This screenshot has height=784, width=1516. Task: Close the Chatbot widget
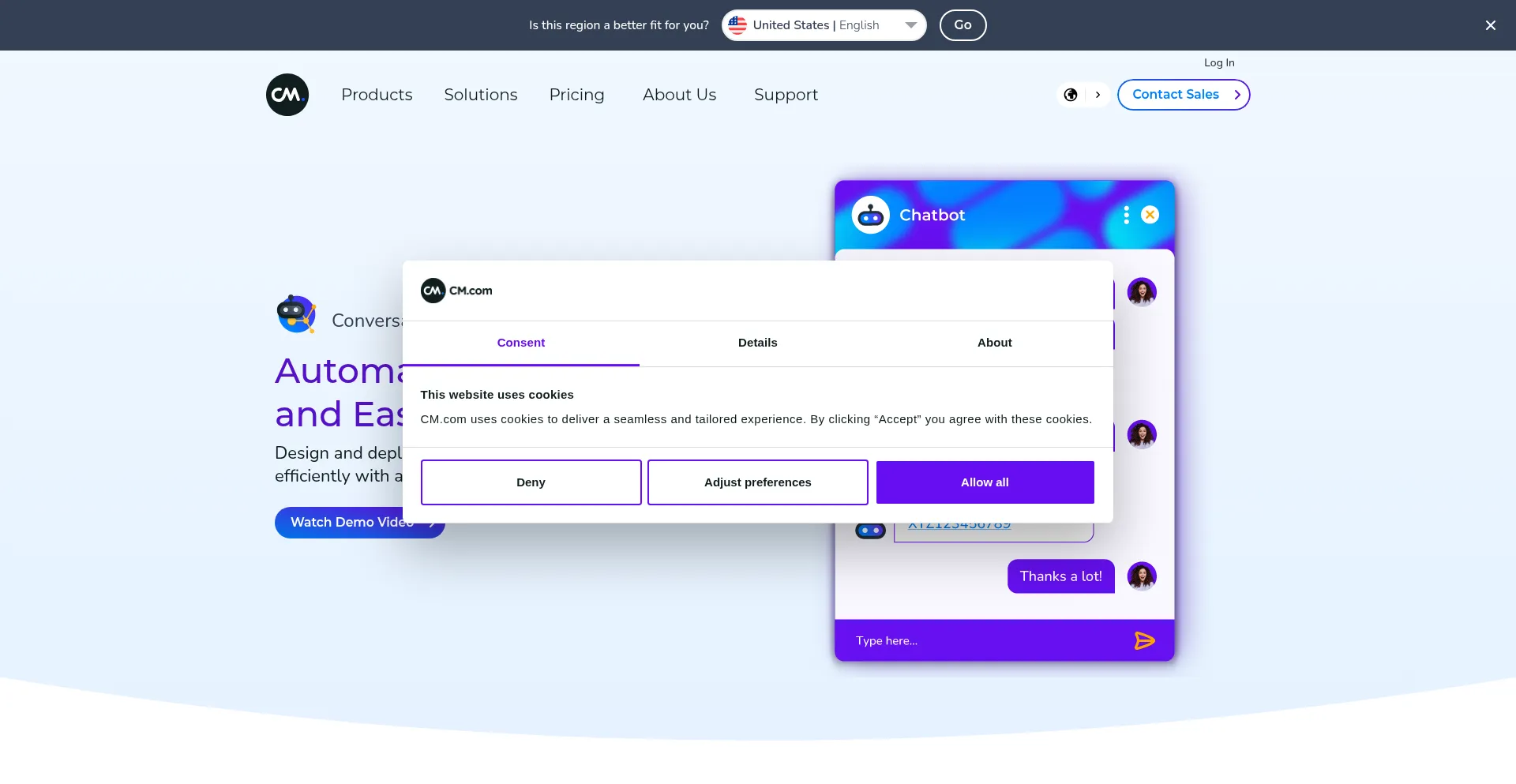[1150, 215]
